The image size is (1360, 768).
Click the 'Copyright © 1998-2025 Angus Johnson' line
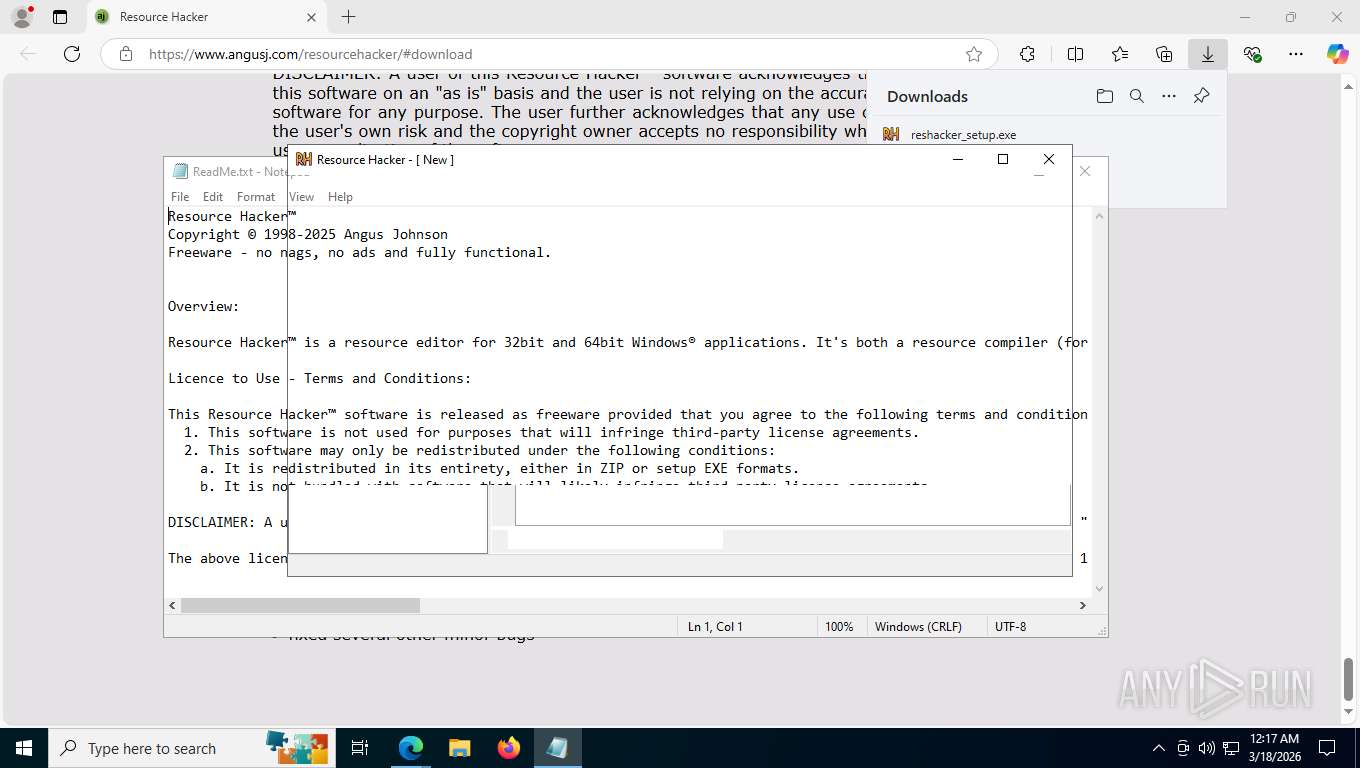[308, 234]
